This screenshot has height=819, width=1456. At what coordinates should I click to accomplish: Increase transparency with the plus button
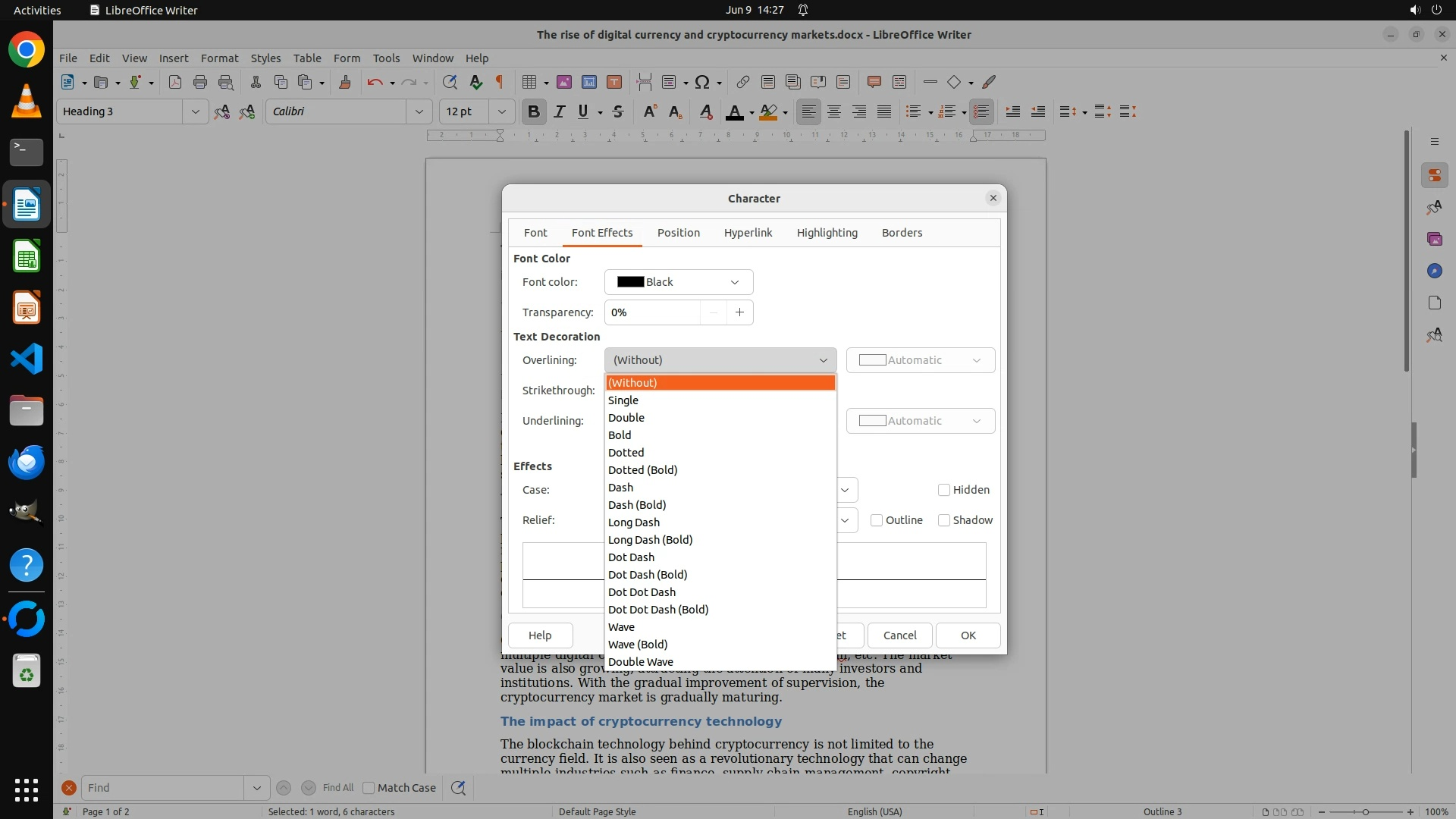(x=739, y=312)
